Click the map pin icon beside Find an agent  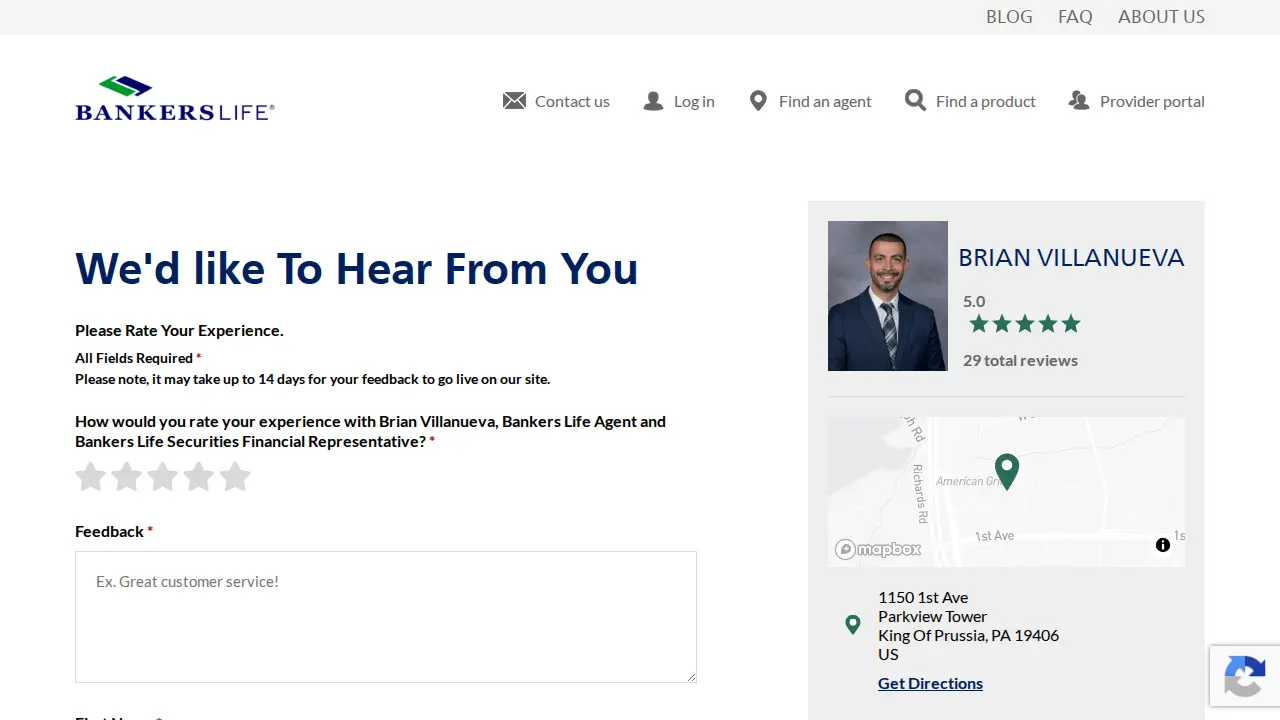[758, 101]
